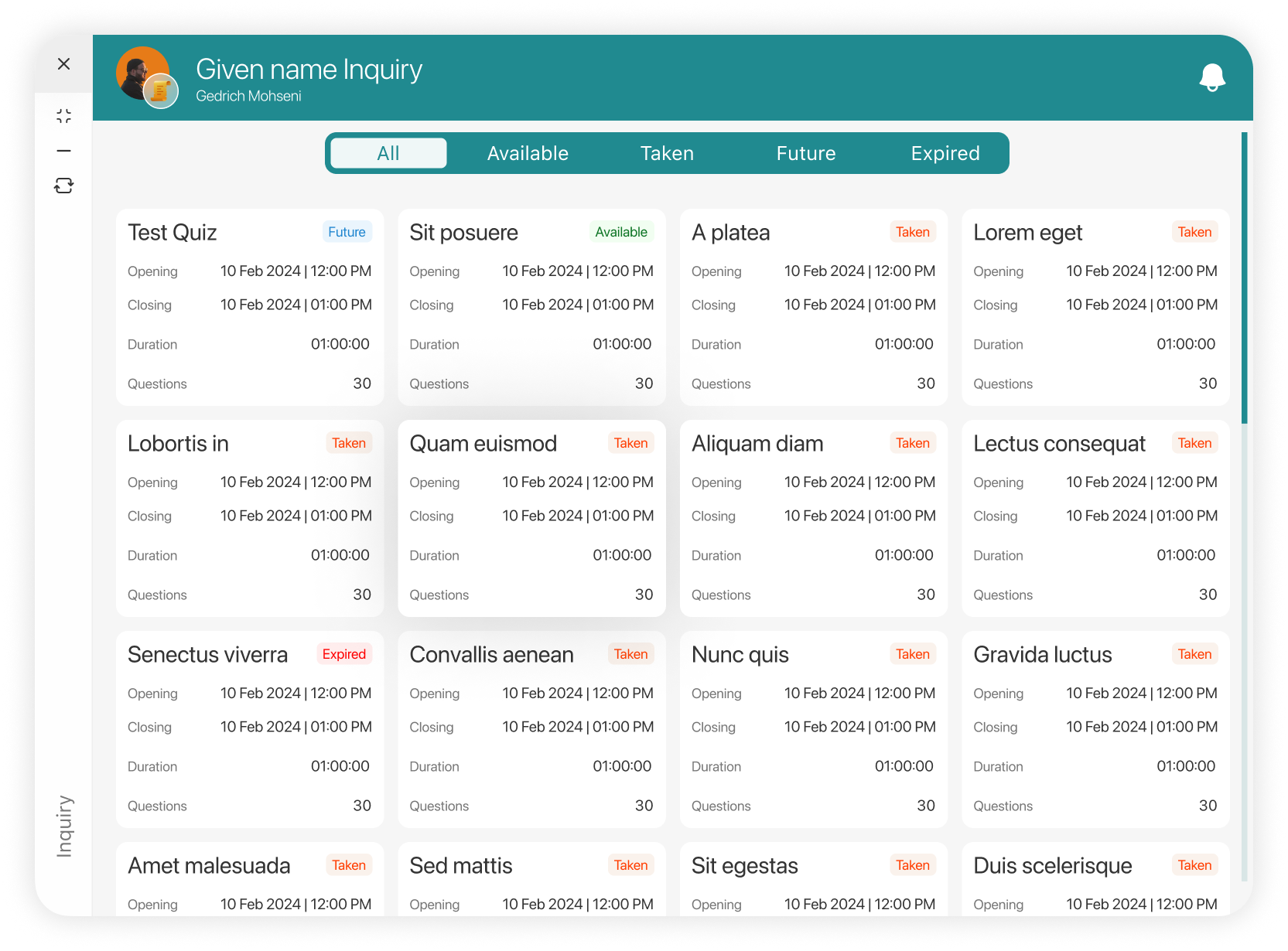The image size is (1288, 951).
Task: Open the Sit posuere quiz card
Action: (531, 307)
